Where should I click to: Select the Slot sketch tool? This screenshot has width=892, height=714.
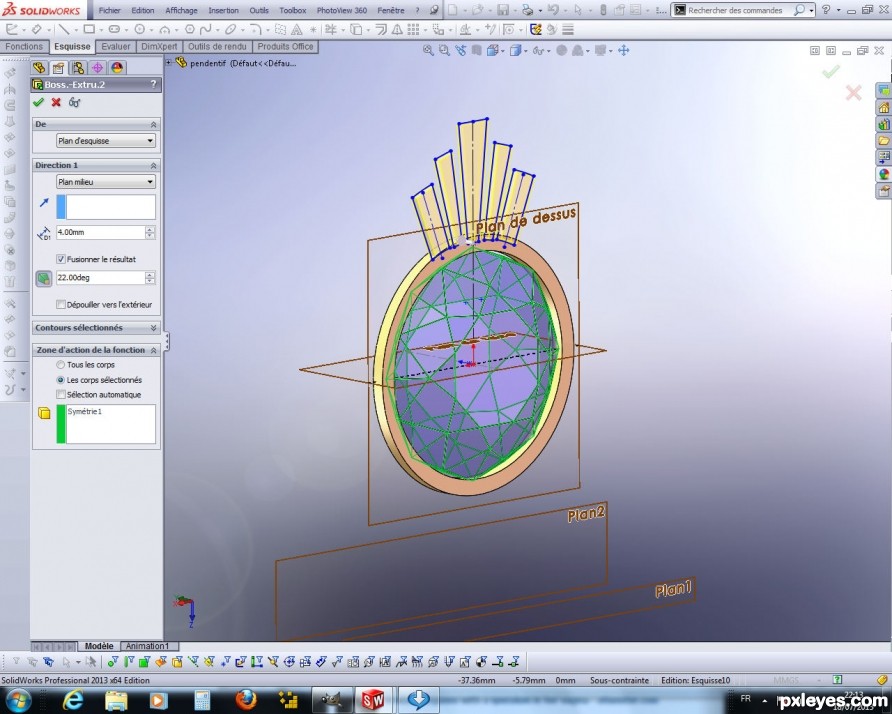114,29
